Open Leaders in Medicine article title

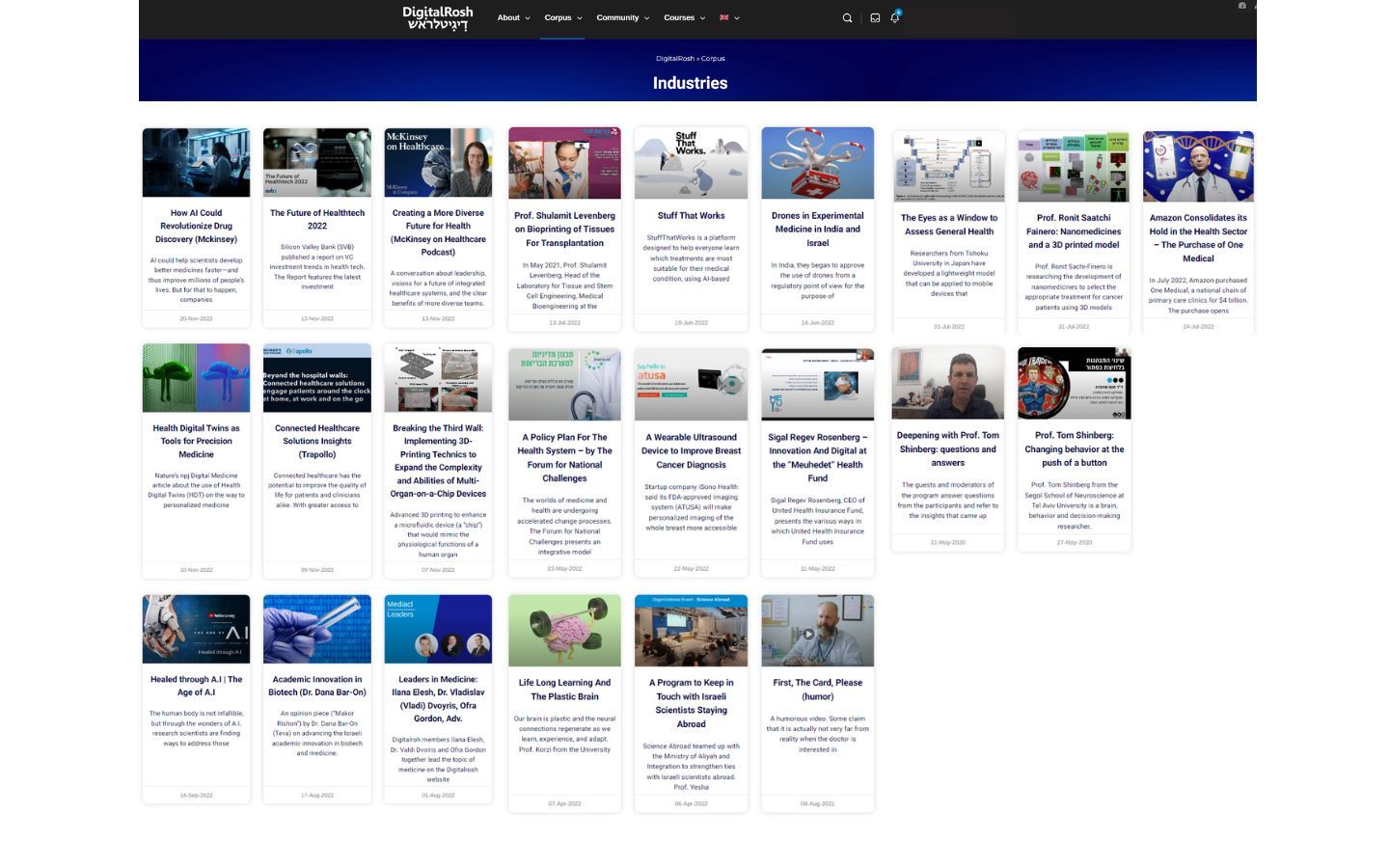pos(438,699)
